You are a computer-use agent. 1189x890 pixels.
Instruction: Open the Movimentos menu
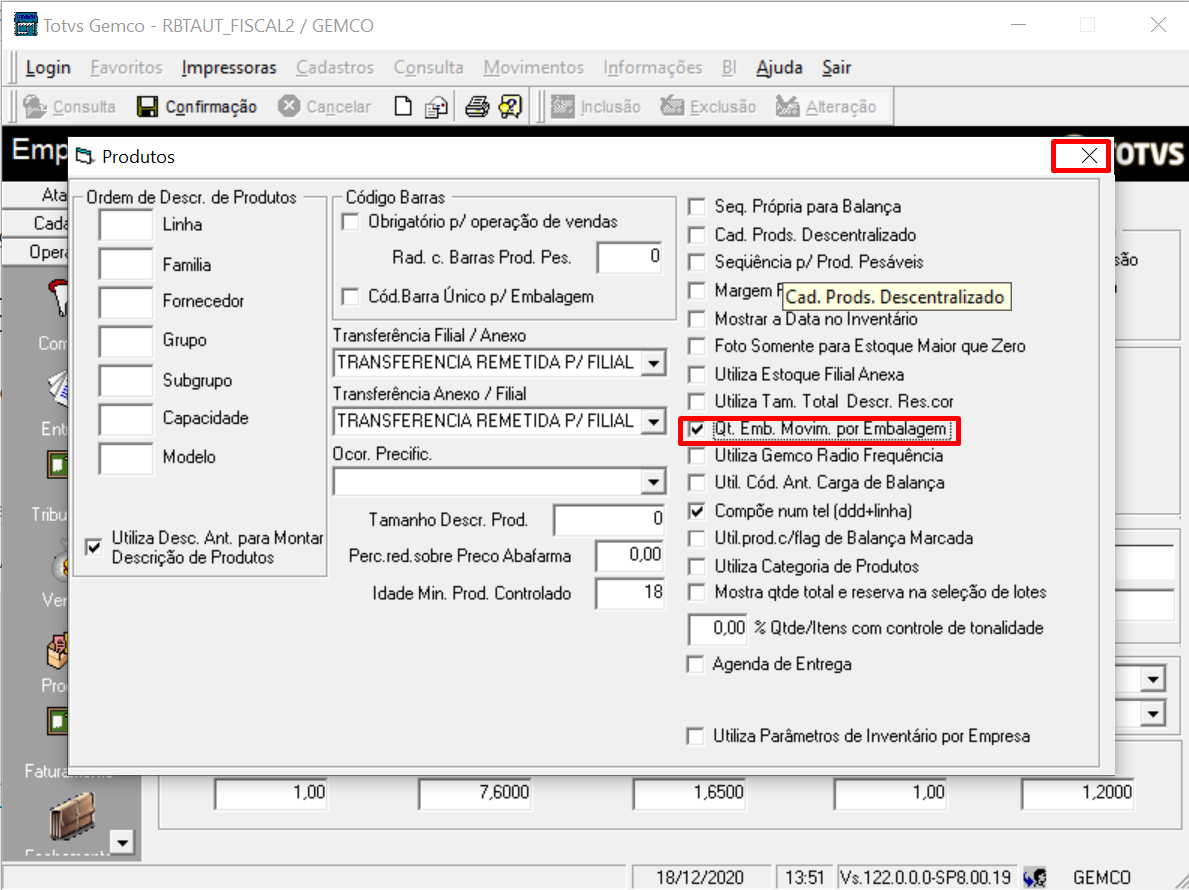point(533,67)
